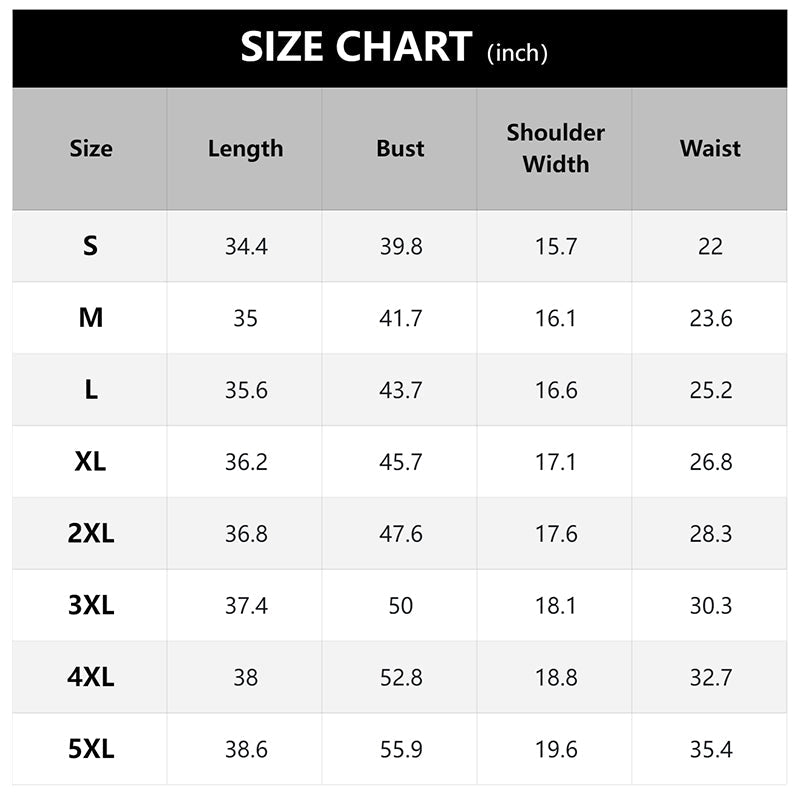
Task: Click the Bust column header
Action: [400, 149]
